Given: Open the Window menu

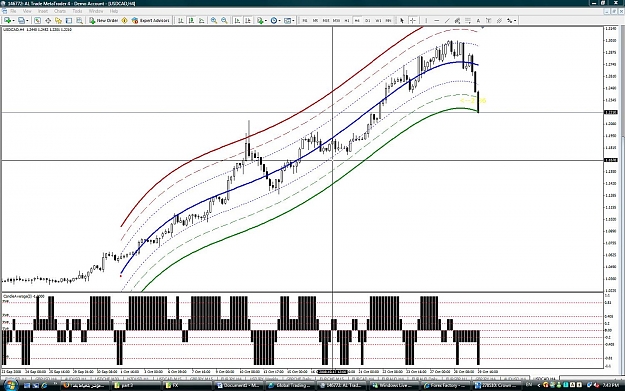Looking at the screenshot, I should coord(96,11).
